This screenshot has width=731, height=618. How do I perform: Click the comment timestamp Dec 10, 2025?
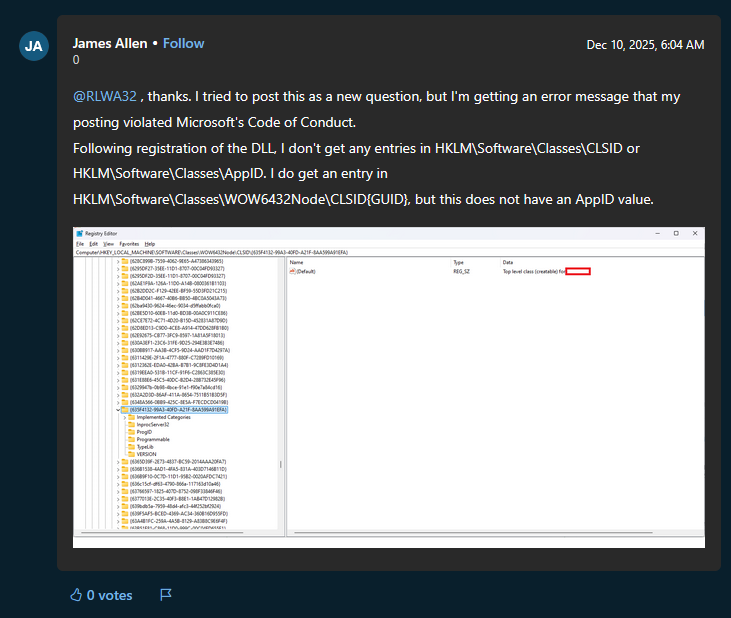click(645, 45)
